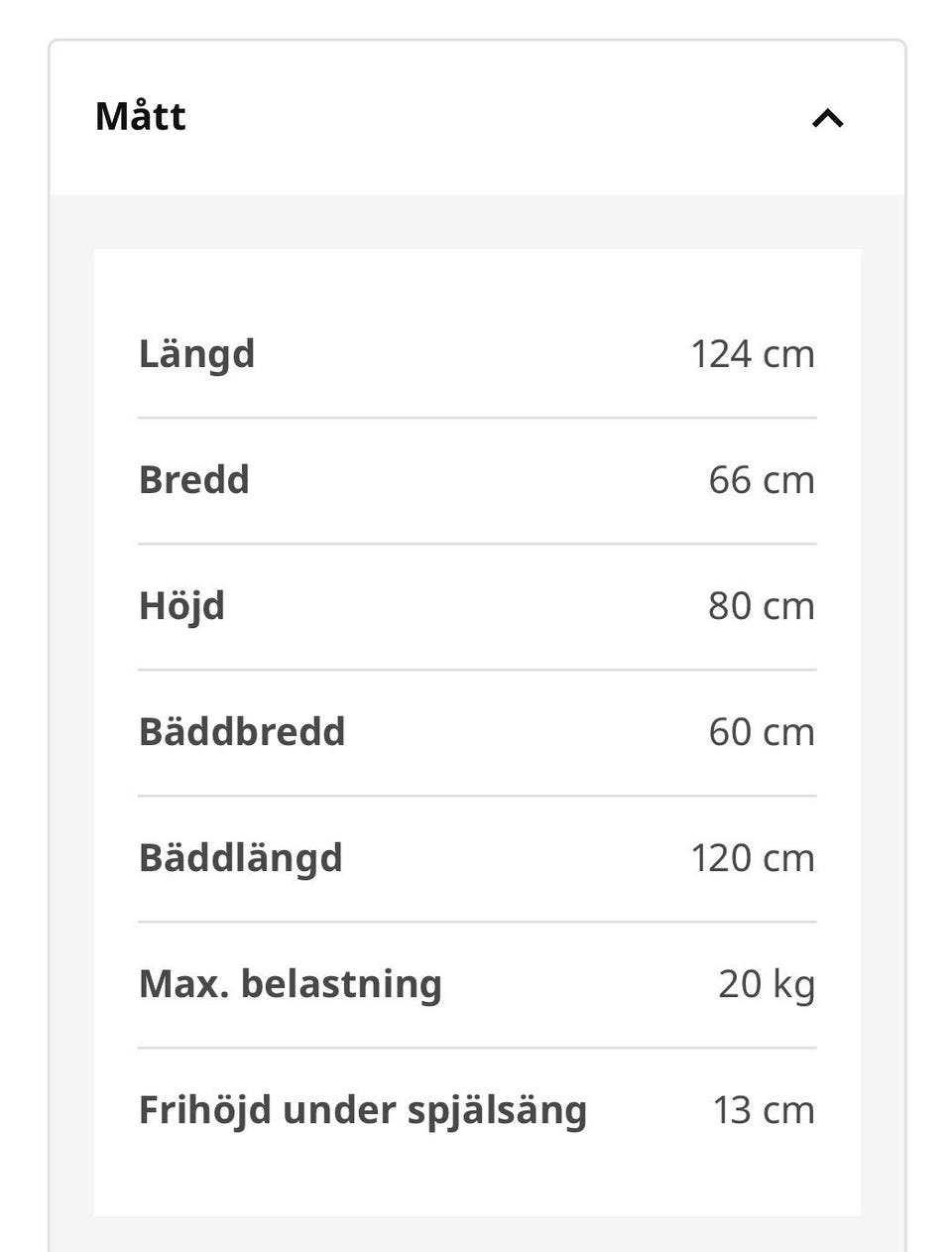Click the 80 cm height value
Image resolution: width=952 pixels, height=1252 pixels.
point(762,606)
